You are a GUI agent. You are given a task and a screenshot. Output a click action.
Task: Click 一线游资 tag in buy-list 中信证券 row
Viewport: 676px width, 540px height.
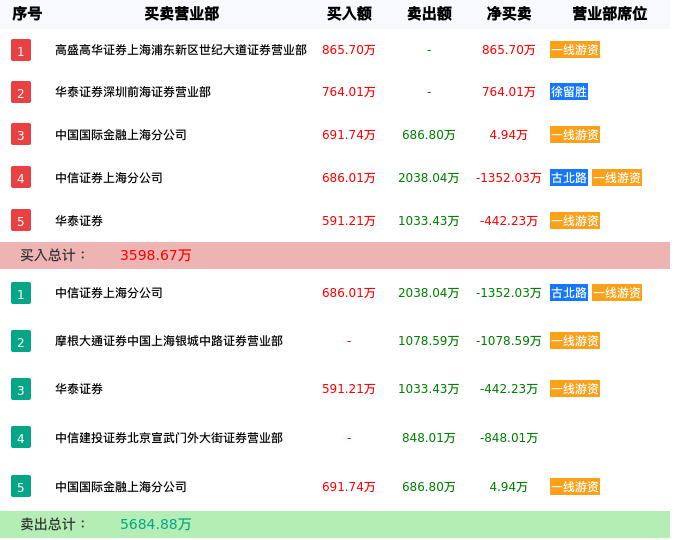617,178
